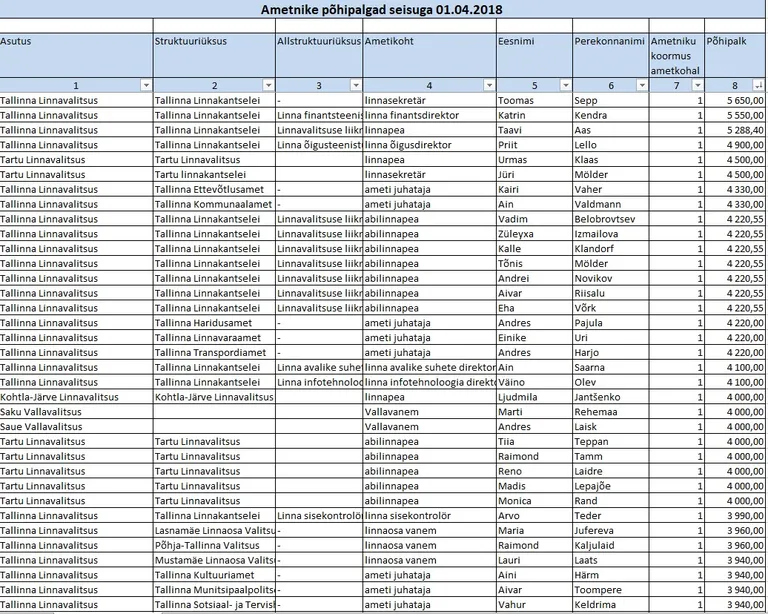Select 'Tallinna Kommunaalamet' cell

click(x=215, y=204)
